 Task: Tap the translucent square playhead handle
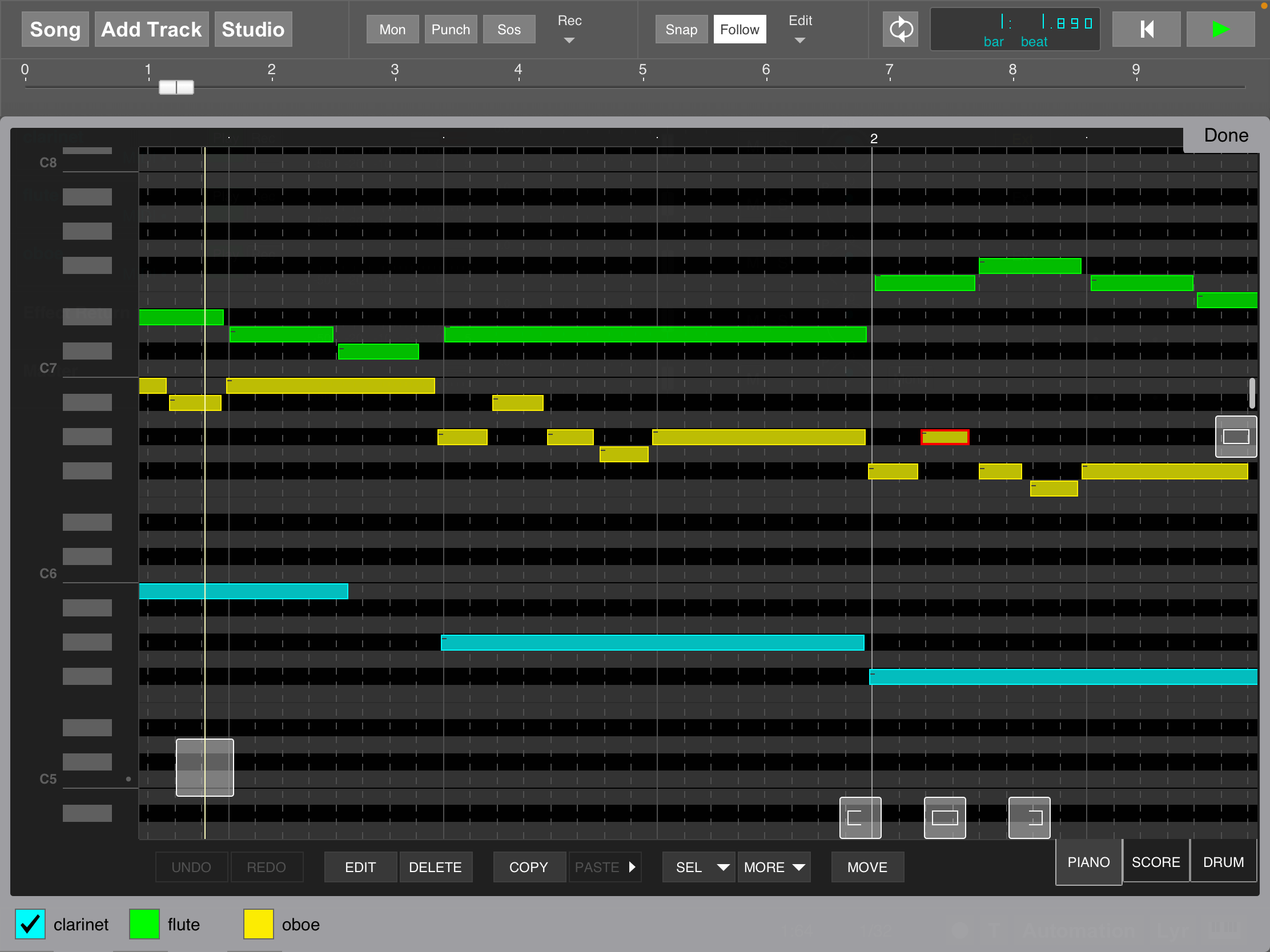pyautogui.click(x=204, y=767)
